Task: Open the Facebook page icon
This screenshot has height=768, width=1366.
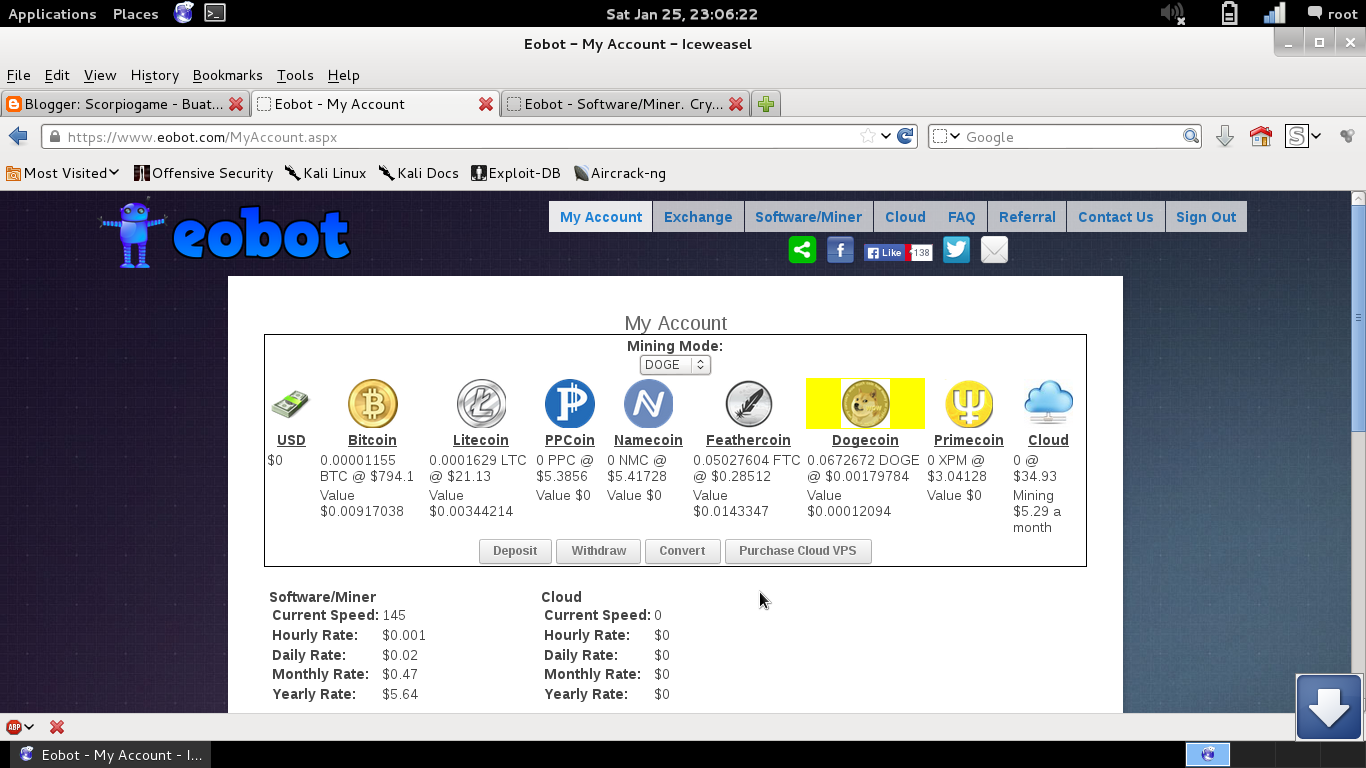Action: point(840,250)
